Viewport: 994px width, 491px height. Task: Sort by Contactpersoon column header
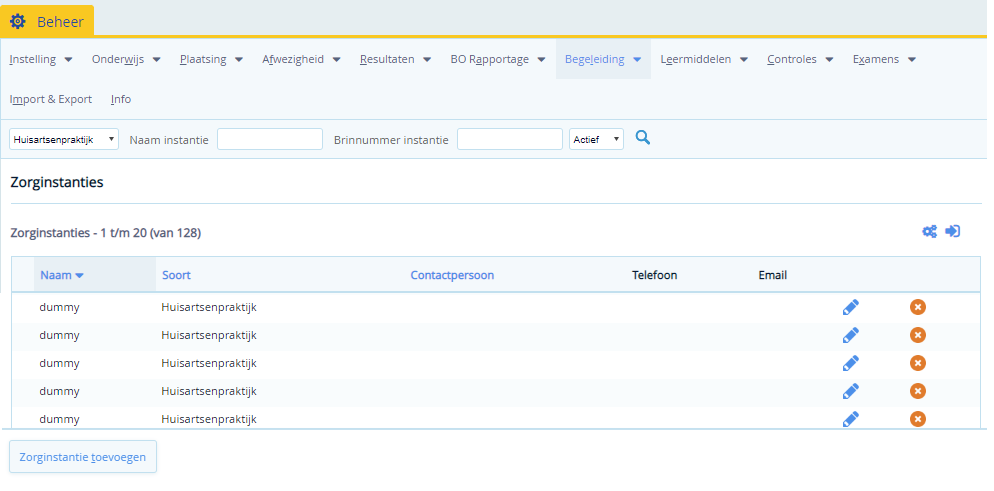coord(452,275)
